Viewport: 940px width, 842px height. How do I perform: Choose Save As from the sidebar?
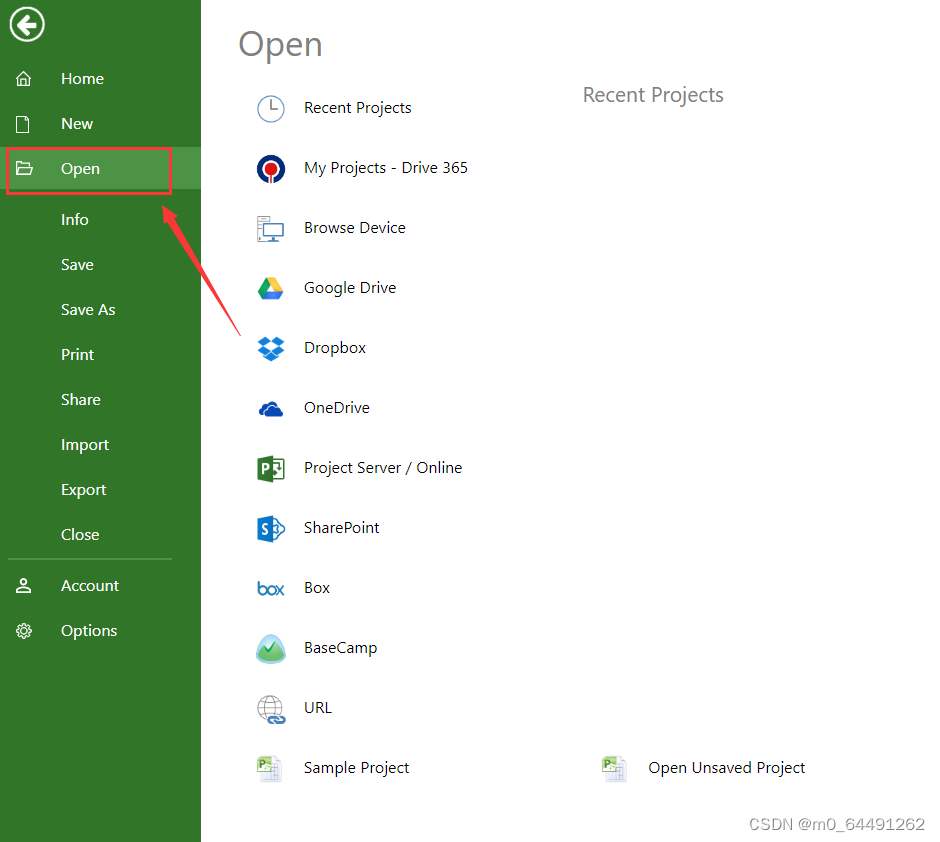pos(88,309)
